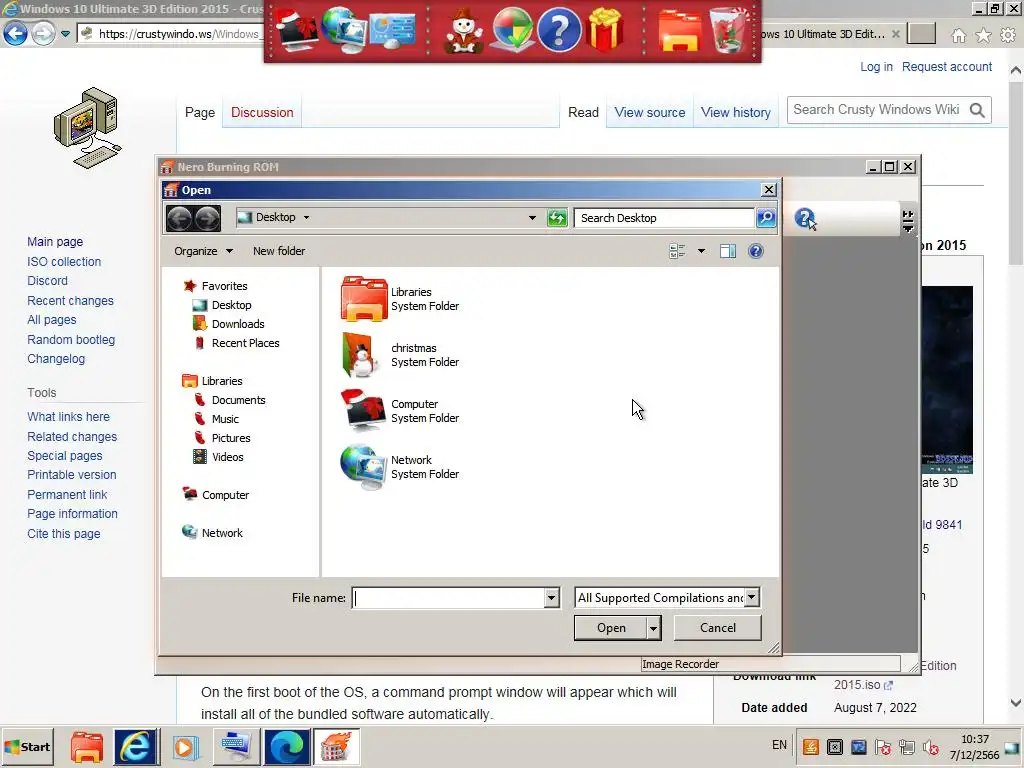The height and width of the screenshot is (768, 1024).
Task: Click the EN language indicator in taskbar
Action: tap(779, 745)
